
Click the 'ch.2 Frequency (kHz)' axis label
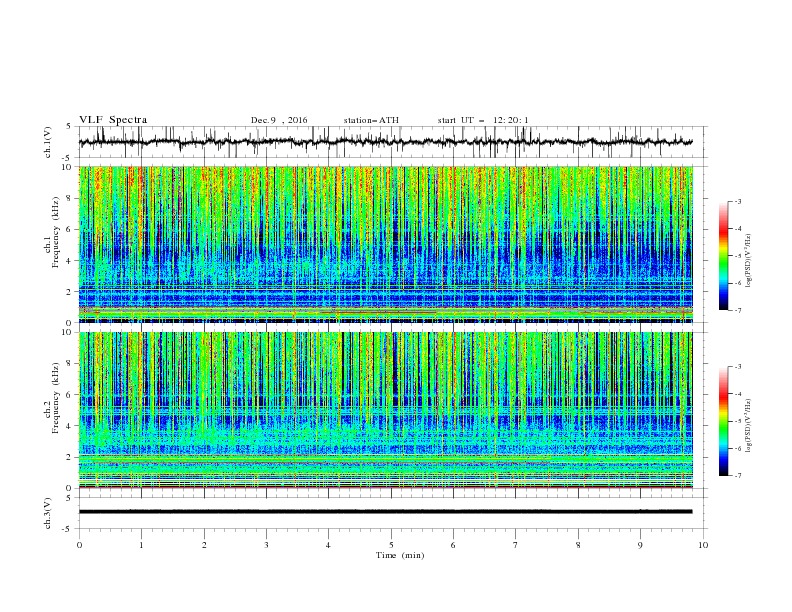pyautogui.click(x=51, y=399)
